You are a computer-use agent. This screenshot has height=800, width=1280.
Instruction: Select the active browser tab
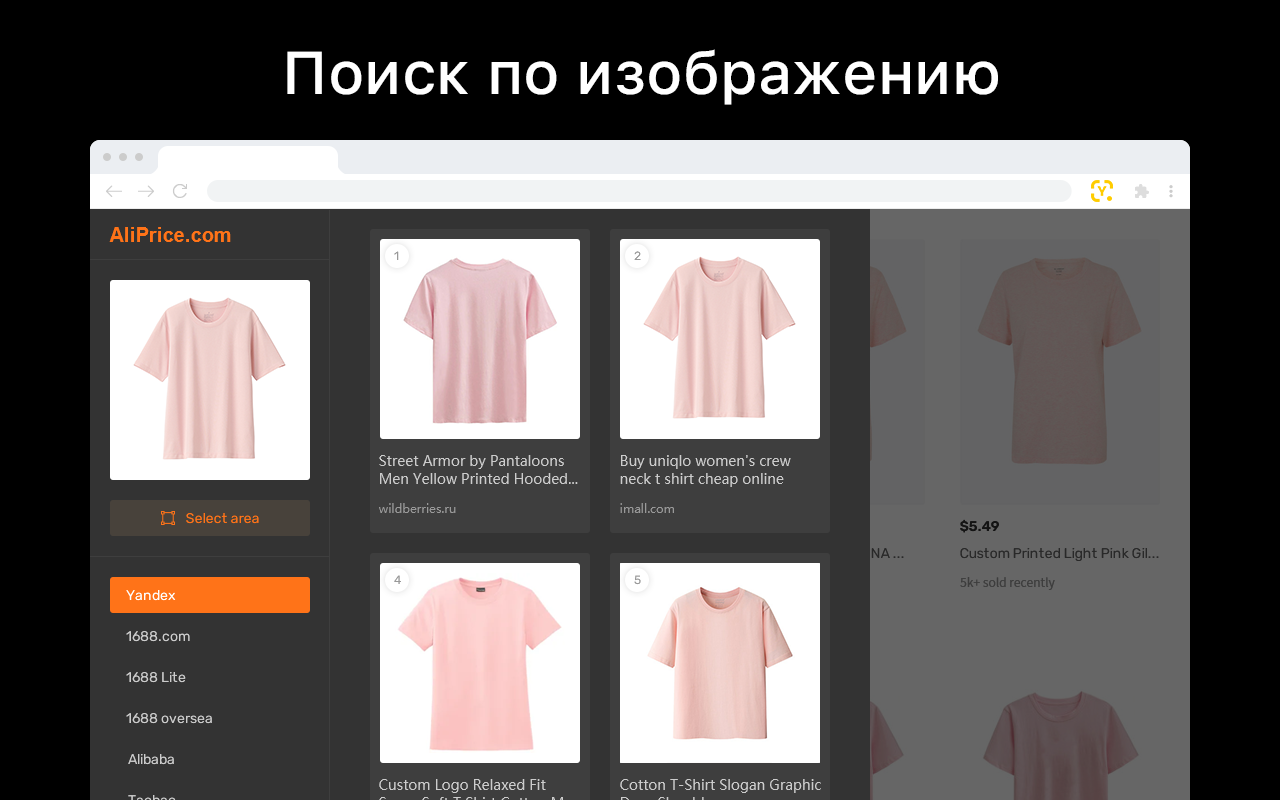point(248,160)
